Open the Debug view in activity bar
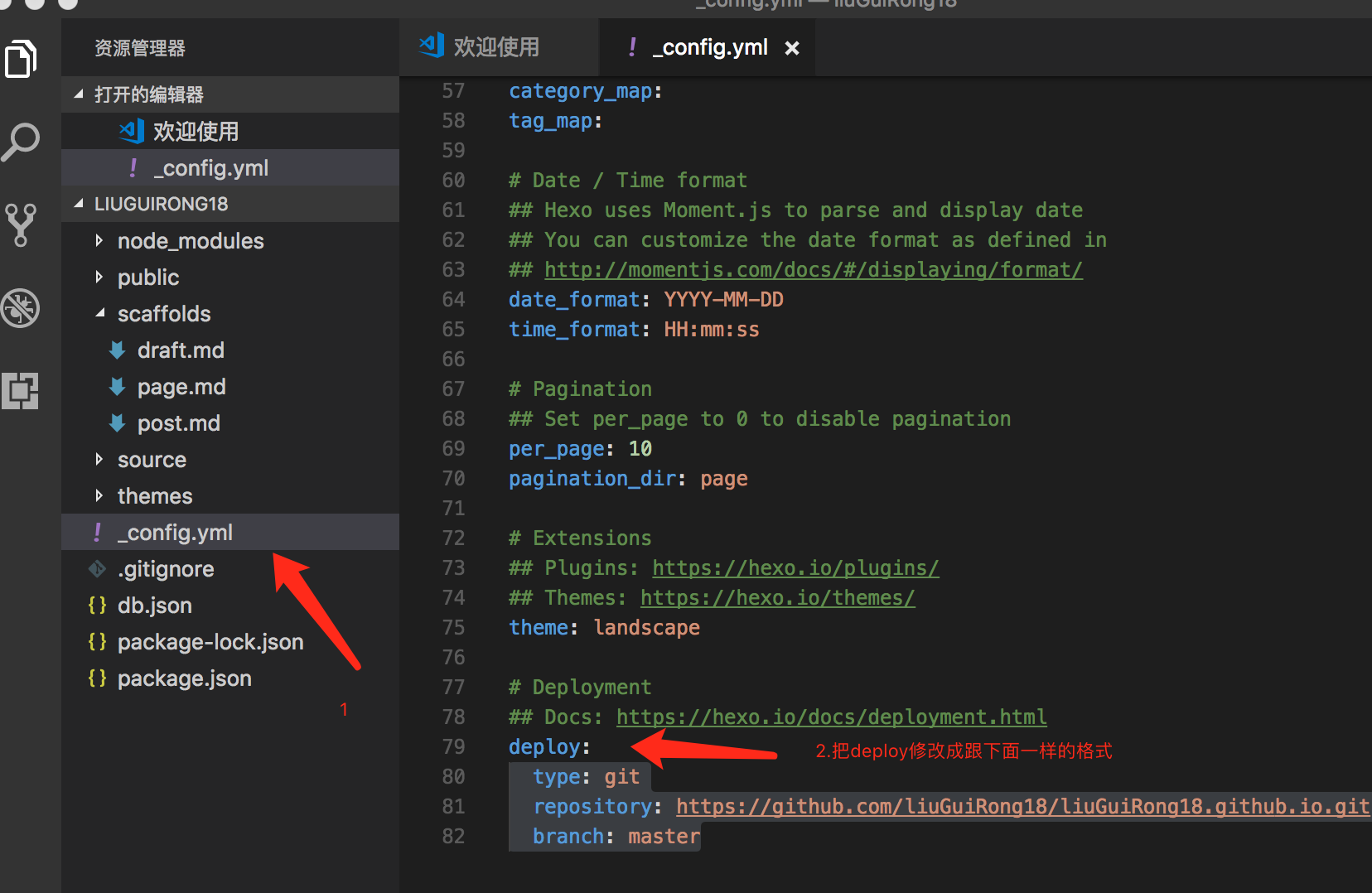1372x893 pixels. tap(22, 308)
